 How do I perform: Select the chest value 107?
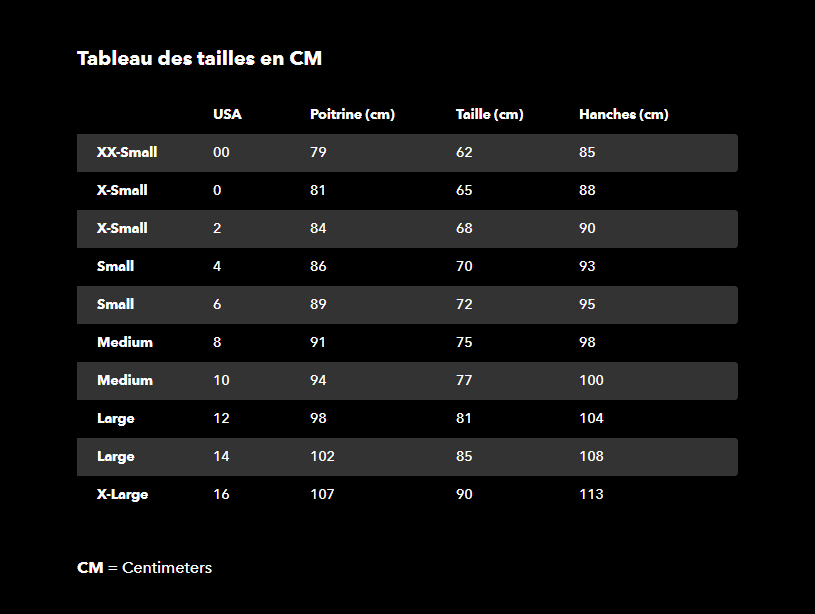(x=322, y=494)
